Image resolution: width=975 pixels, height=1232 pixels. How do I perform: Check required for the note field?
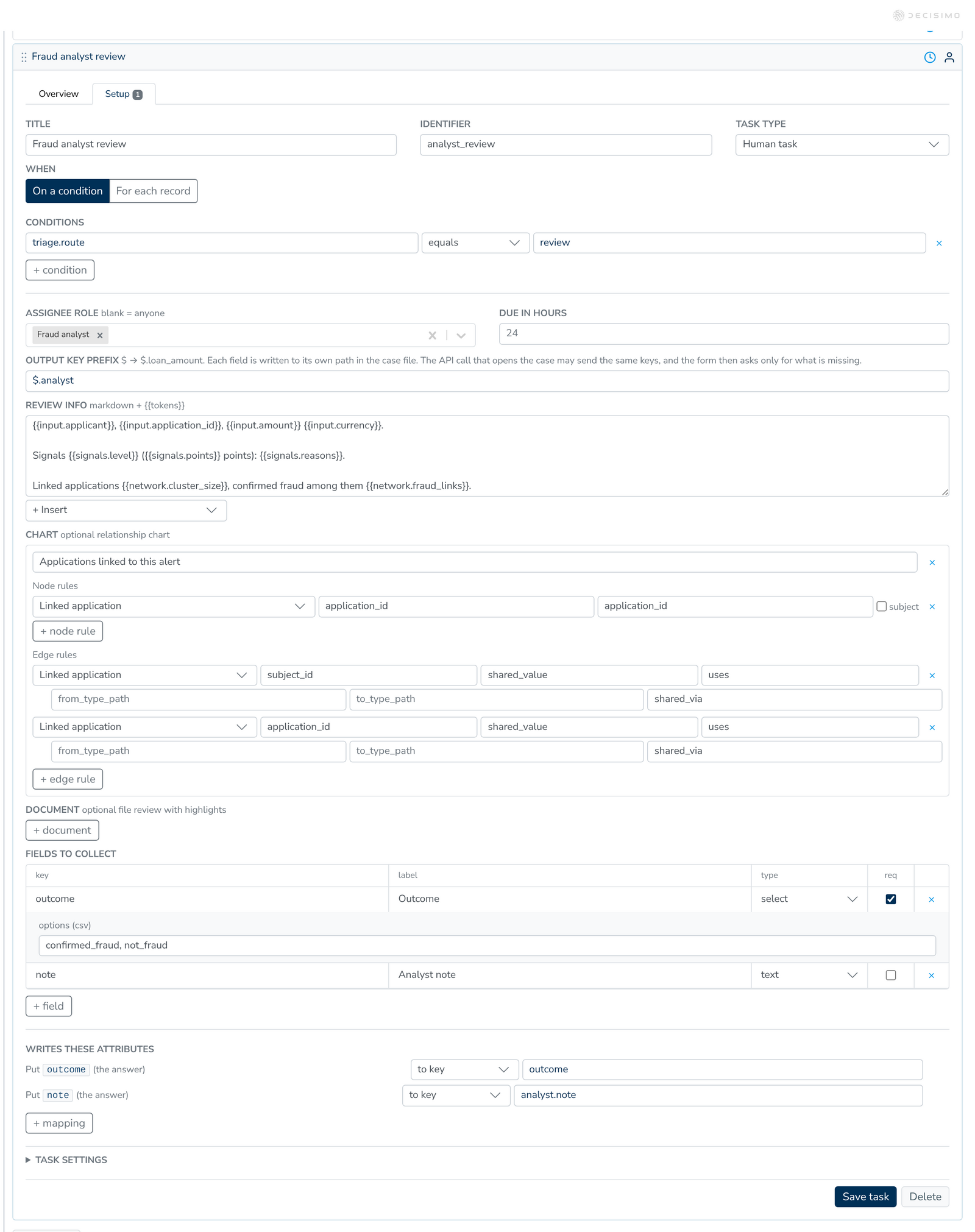[x=891, y=975]
